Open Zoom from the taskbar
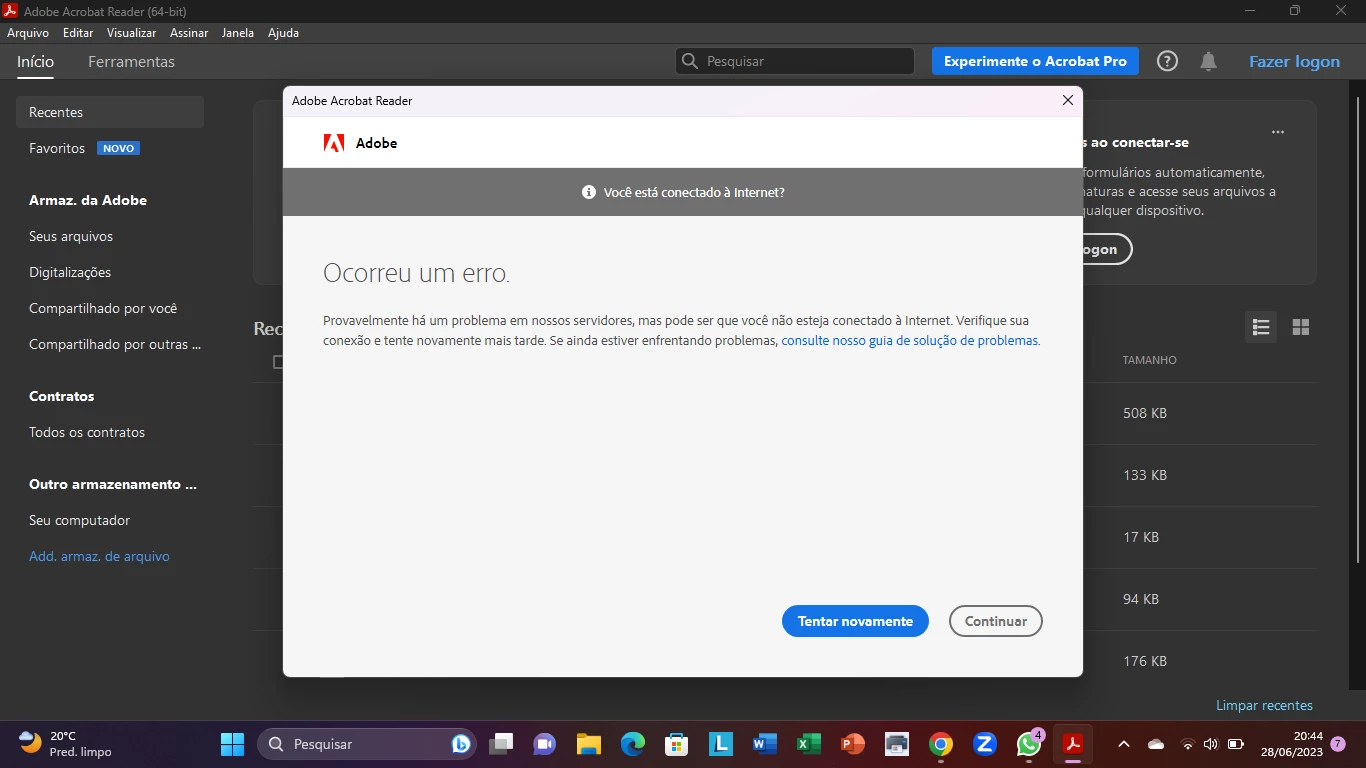 [x=984, y=744]
